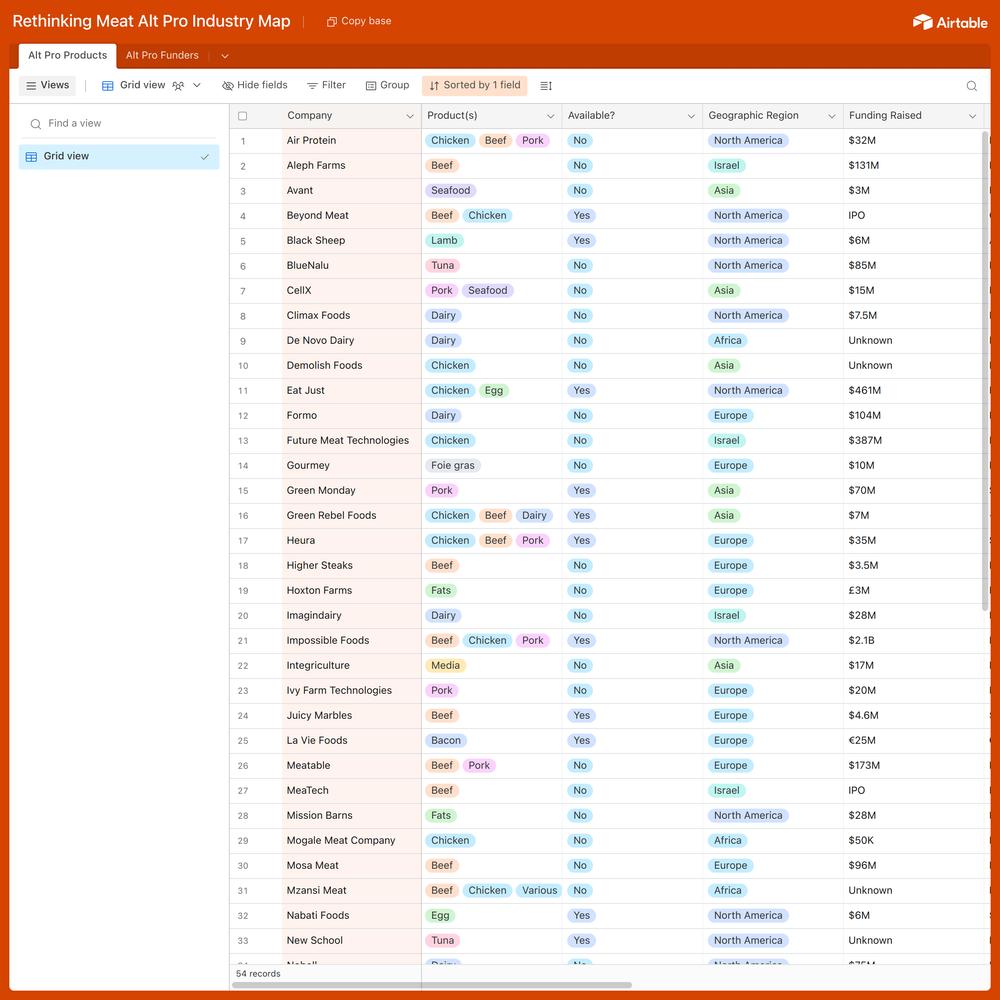This screenshot has width=1000, height=1000.
Task: Select the Beyond Meat company cell
Action: [351, 216]
